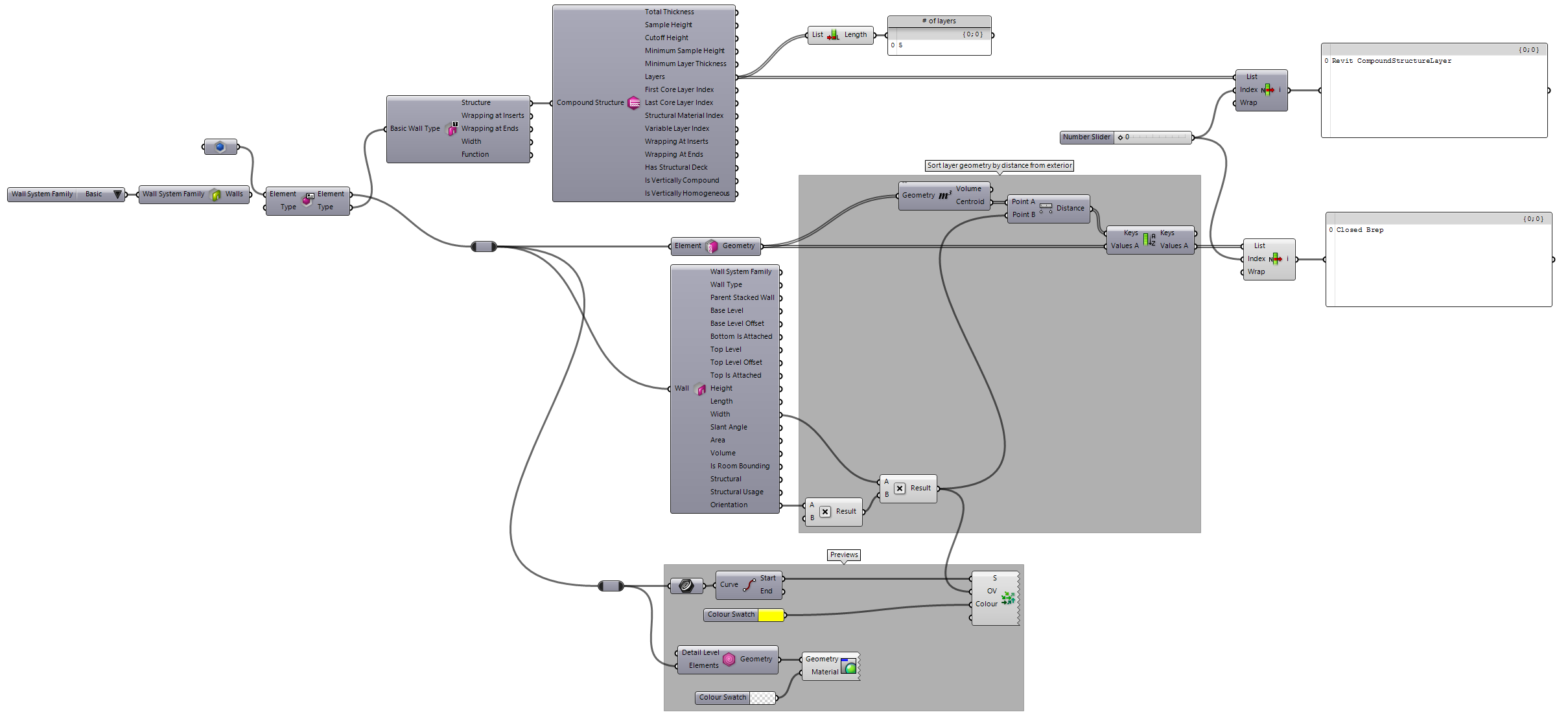Select the 'Sort layer geometry by distance' group label
The image size is (1568, 721).
pyautogui.click(x=999, y=166)
